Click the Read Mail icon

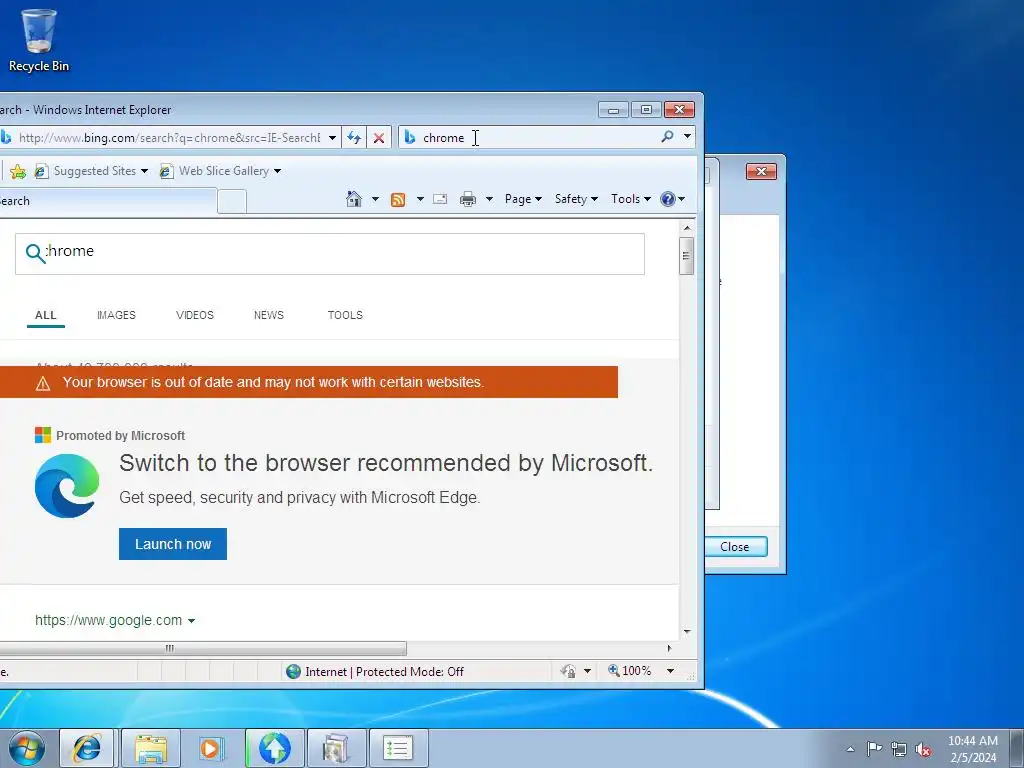440,199
